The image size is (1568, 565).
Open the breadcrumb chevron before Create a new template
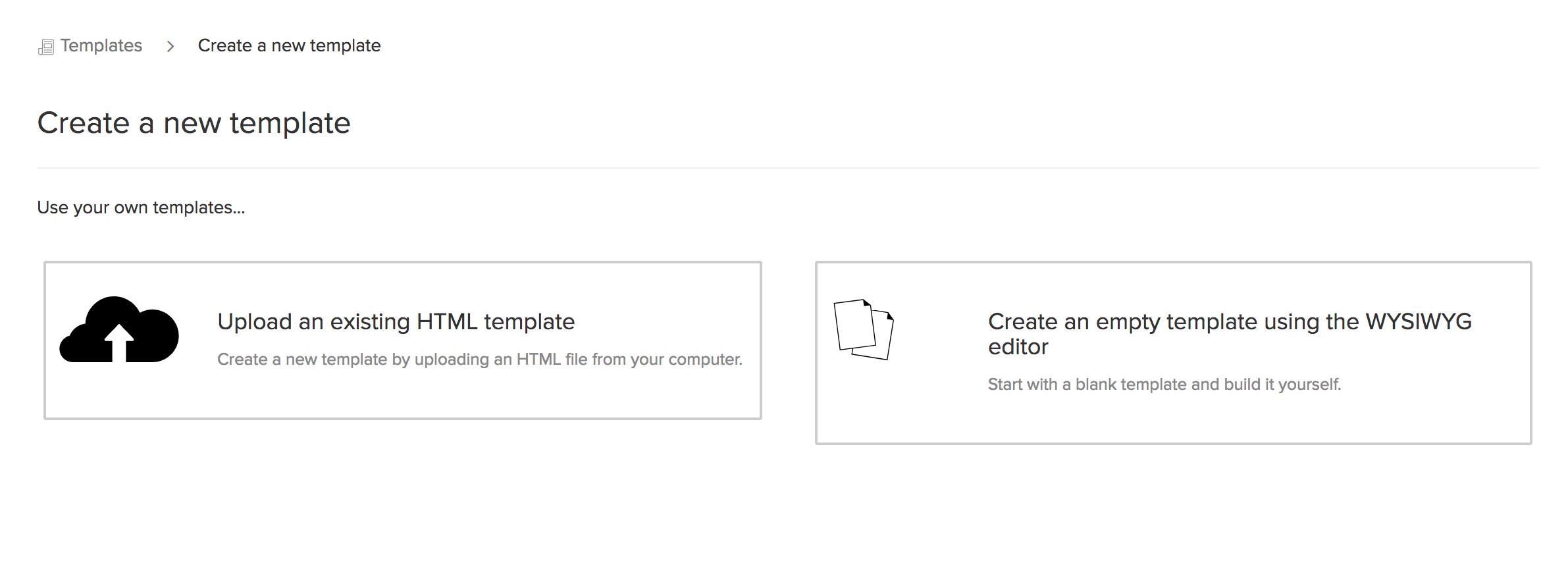pos(170,46)
